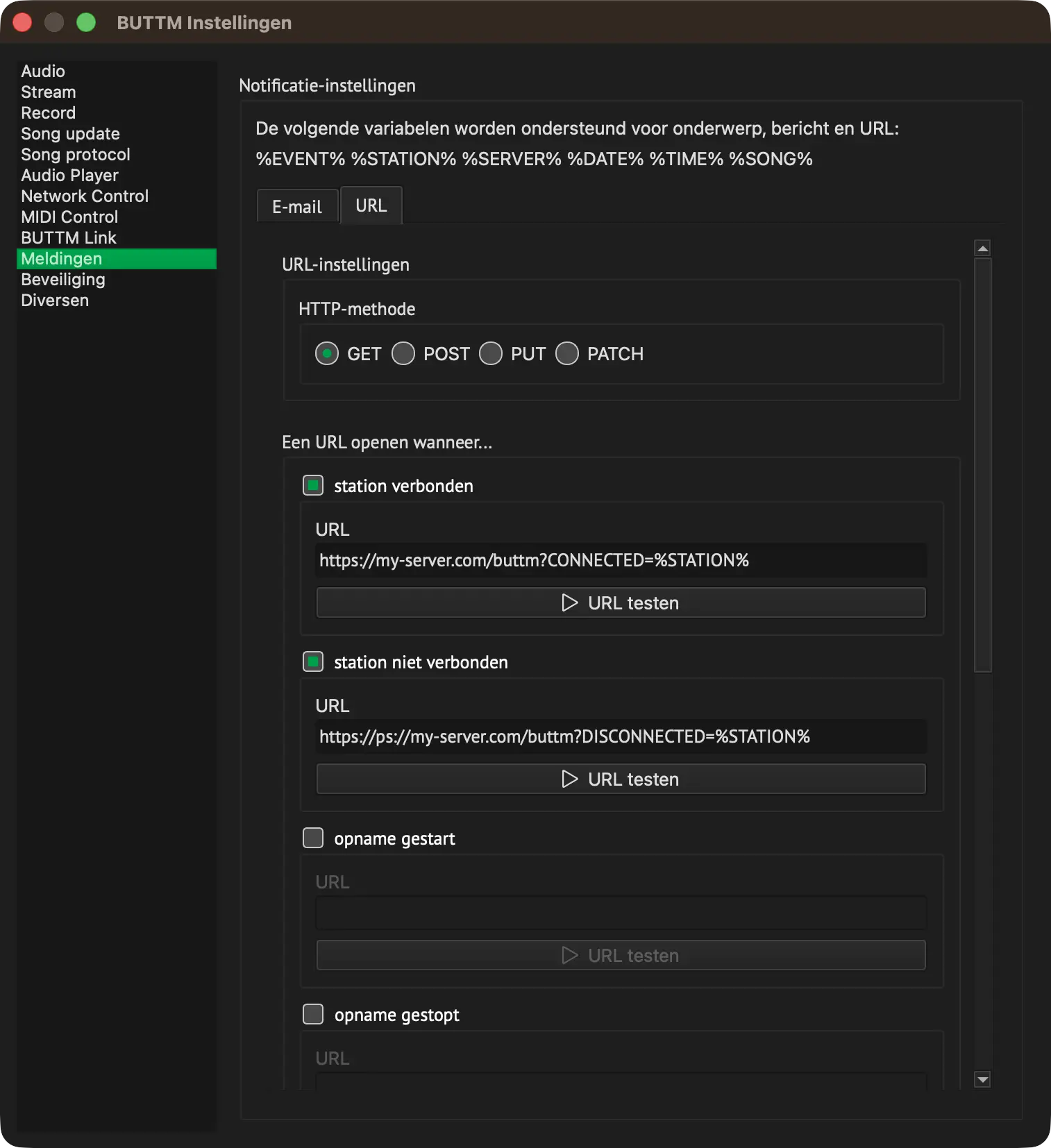Image resolution: width=1051 pixels, height=1148 pixels.
Task: Choose PATCH as HTTP method
Action: point(567,353)
